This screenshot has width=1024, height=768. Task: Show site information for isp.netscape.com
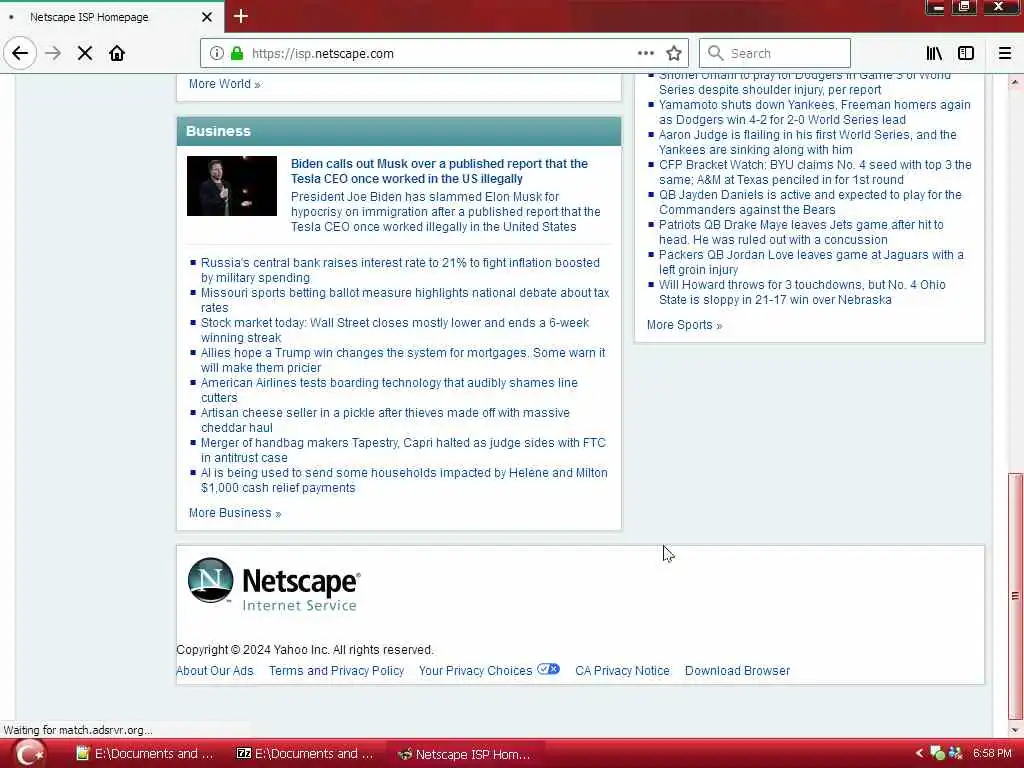(217, 54)
